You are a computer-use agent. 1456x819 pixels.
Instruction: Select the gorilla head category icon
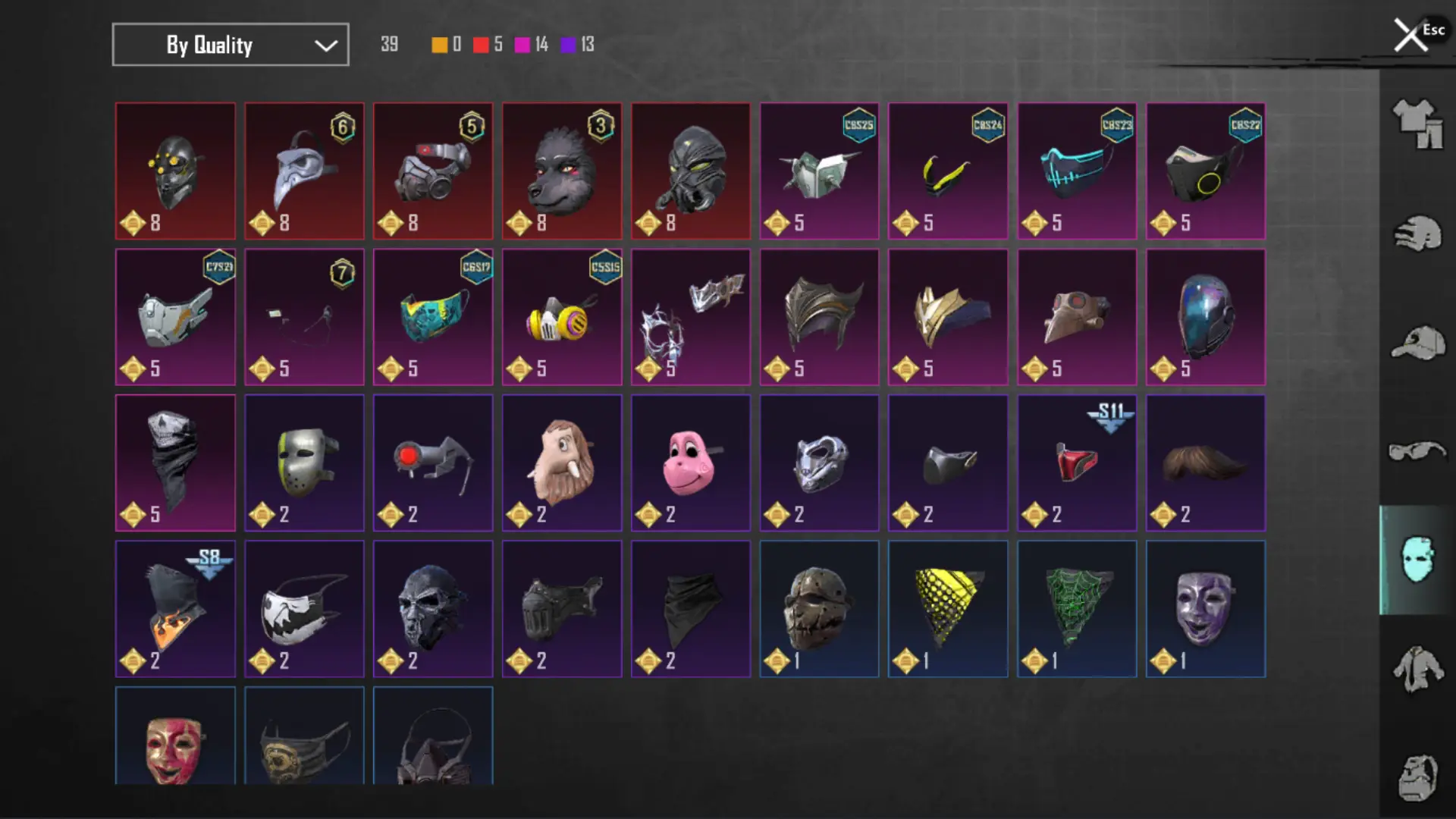1417,777
